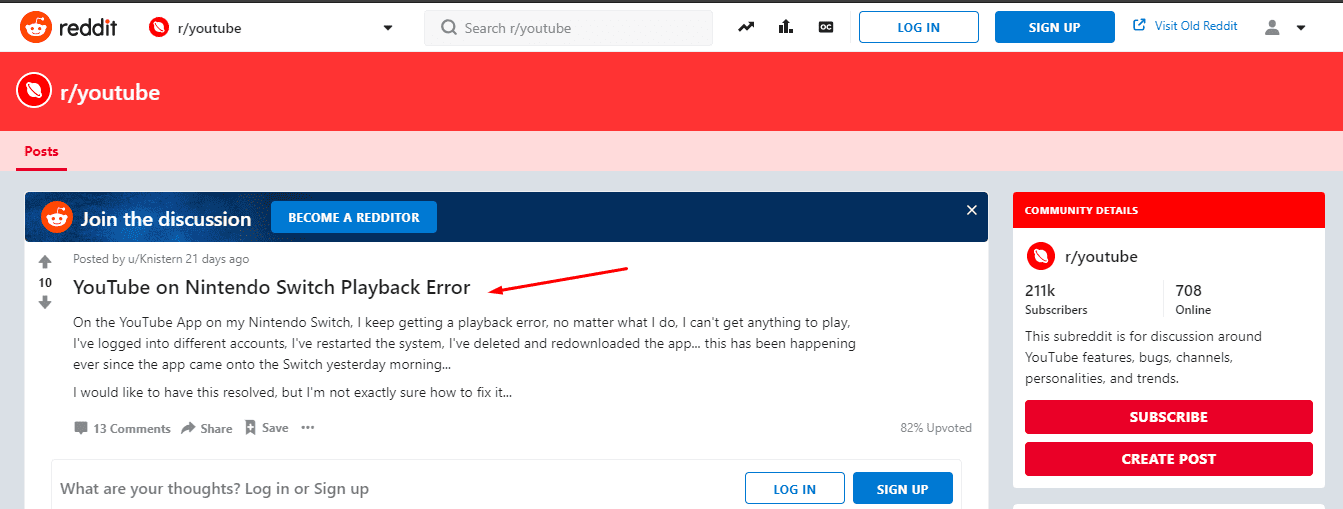Screen dimensions: 1343x509
Task: Click the search magnifier icon
Action: pos(449,28)
